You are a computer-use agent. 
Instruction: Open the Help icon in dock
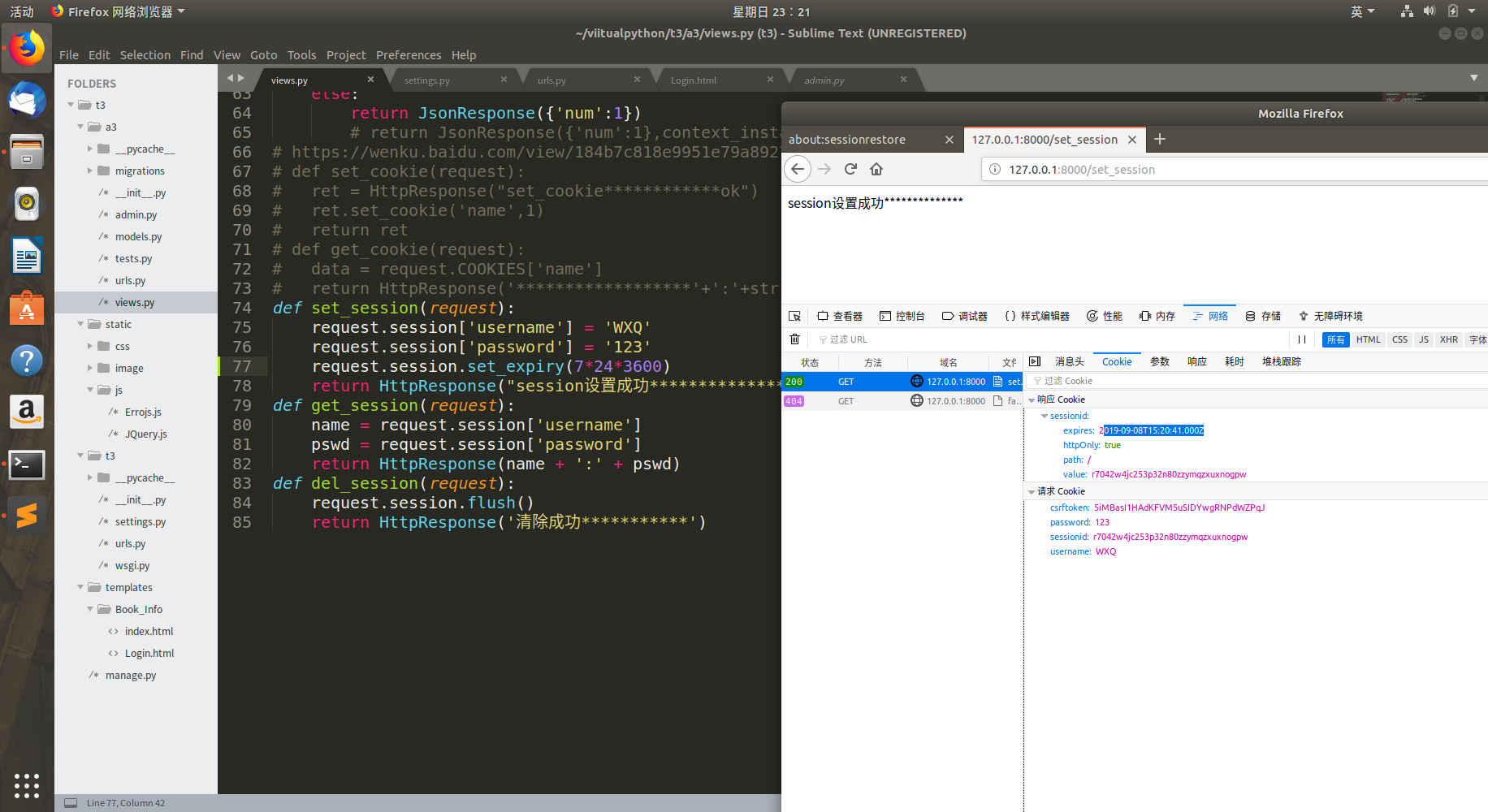(x=27, y=360)
